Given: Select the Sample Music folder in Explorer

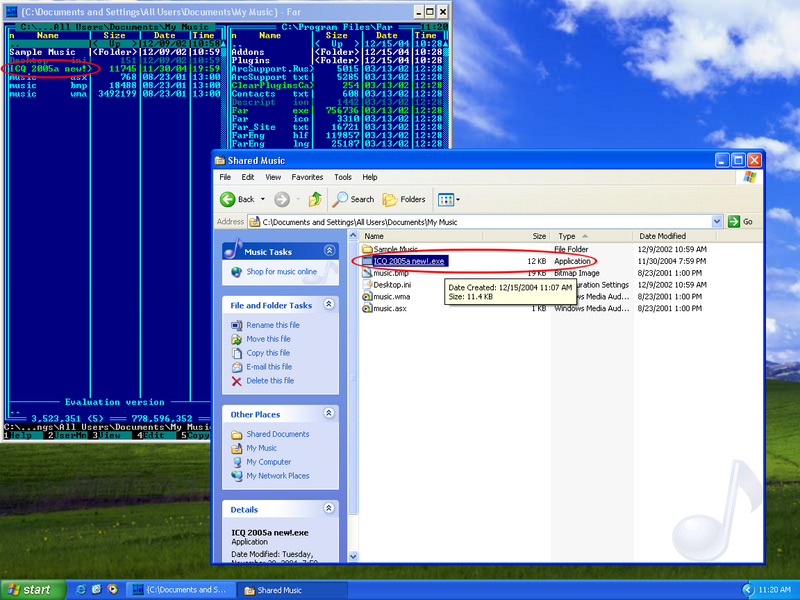Looking at the screenshot, I should [395, 249].
